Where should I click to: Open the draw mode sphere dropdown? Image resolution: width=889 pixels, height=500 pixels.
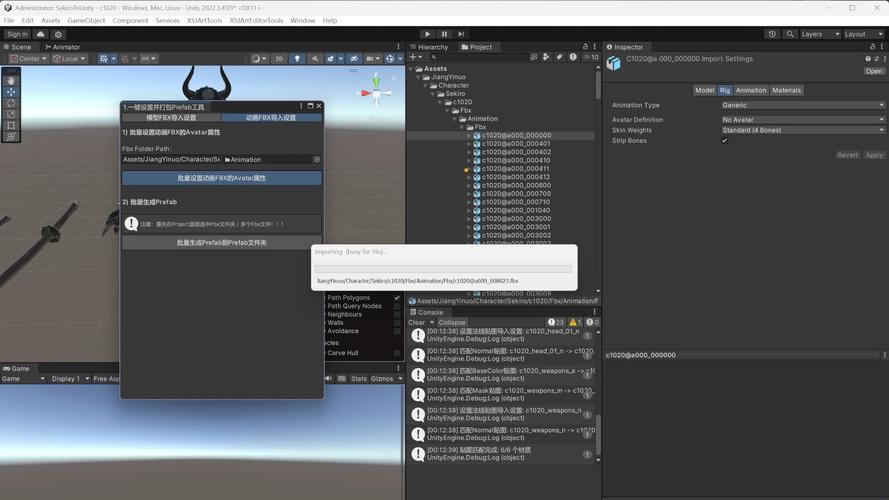pos(259,58)
